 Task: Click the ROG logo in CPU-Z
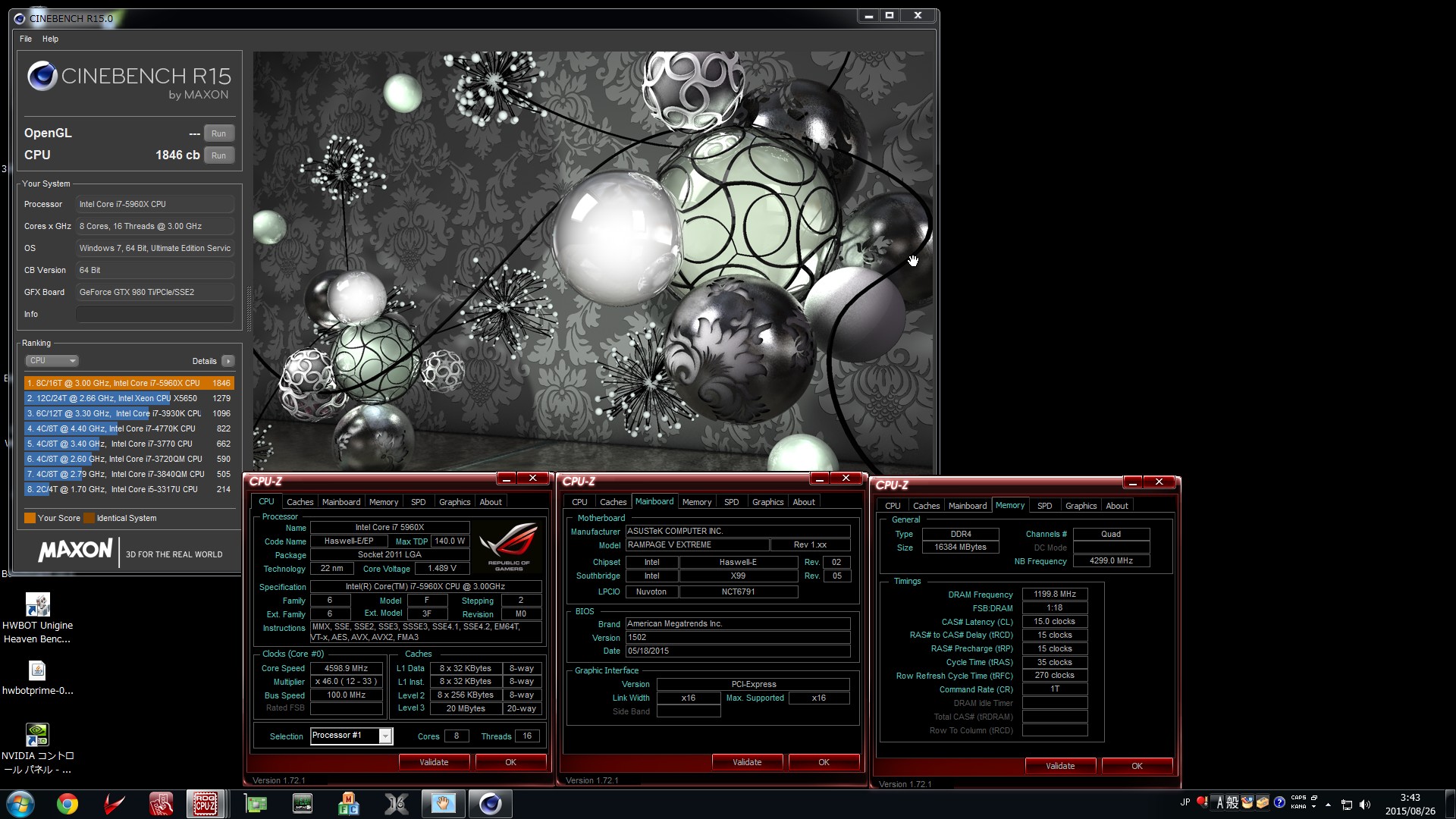[509, 546]
